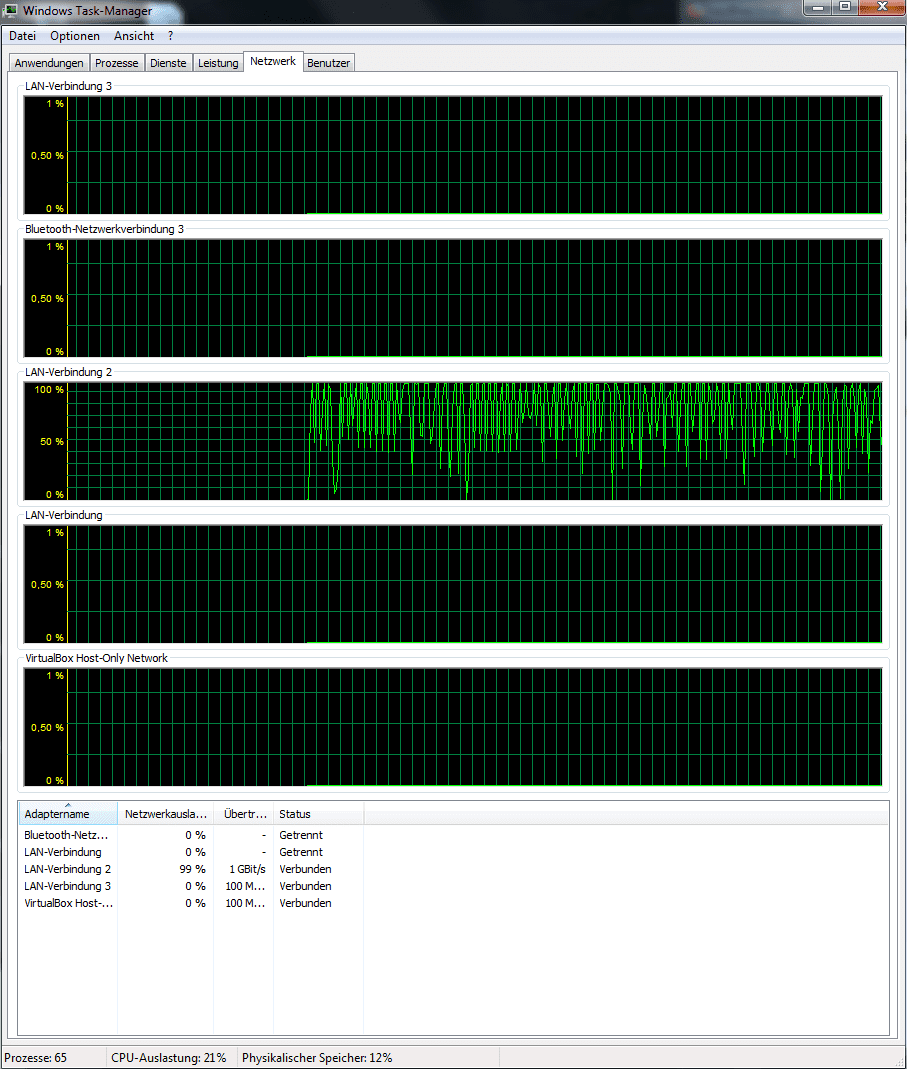Click the 99 % usage cell
This screenshot has width=907, height=1069.
192,869
